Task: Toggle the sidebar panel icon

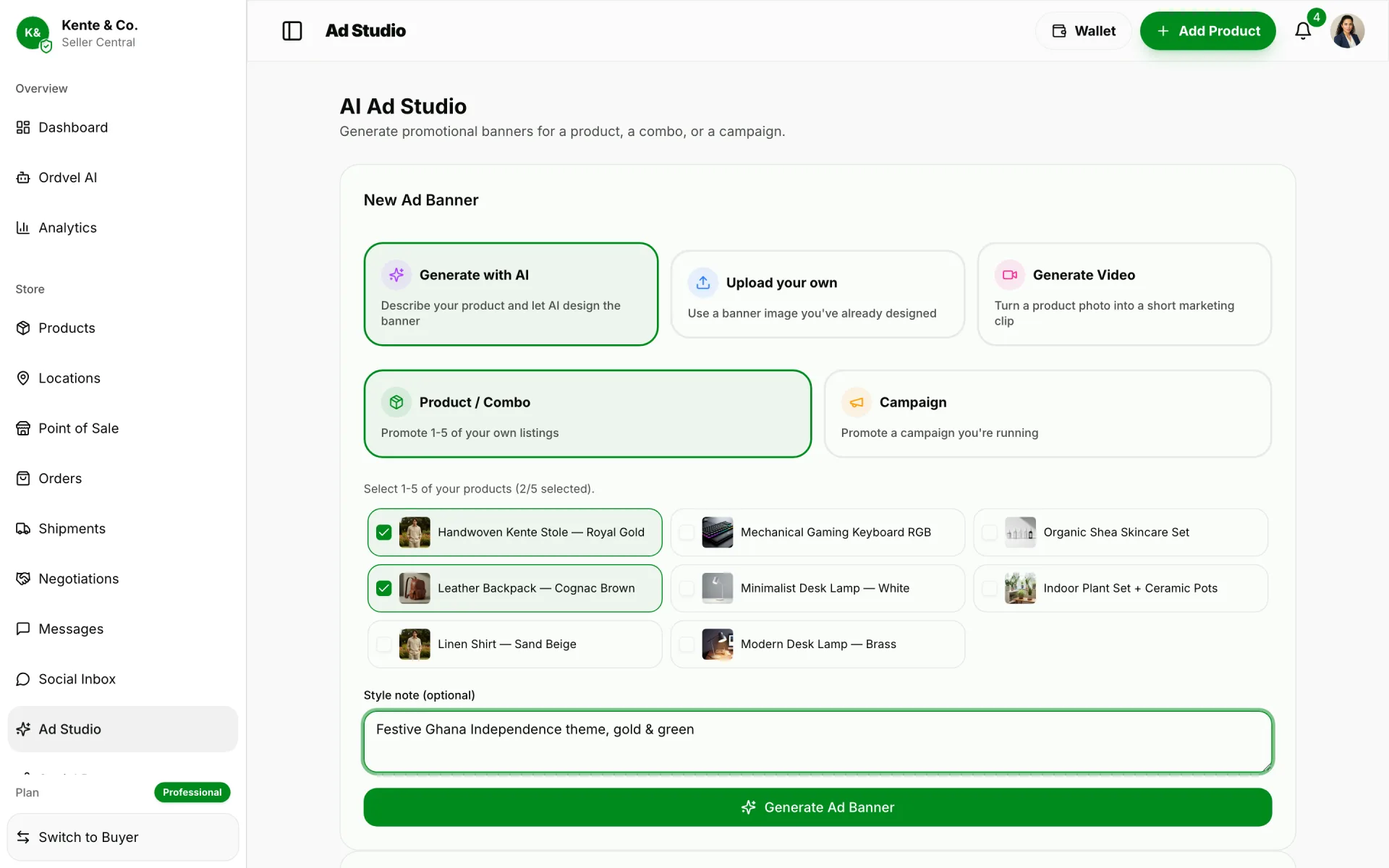Action: tap(292, 30)
